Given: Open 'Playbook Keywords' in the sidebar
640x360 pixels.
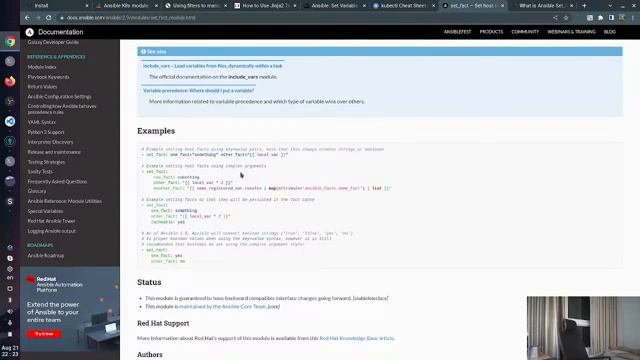Looking at the screenshot, I should (48, 77).
